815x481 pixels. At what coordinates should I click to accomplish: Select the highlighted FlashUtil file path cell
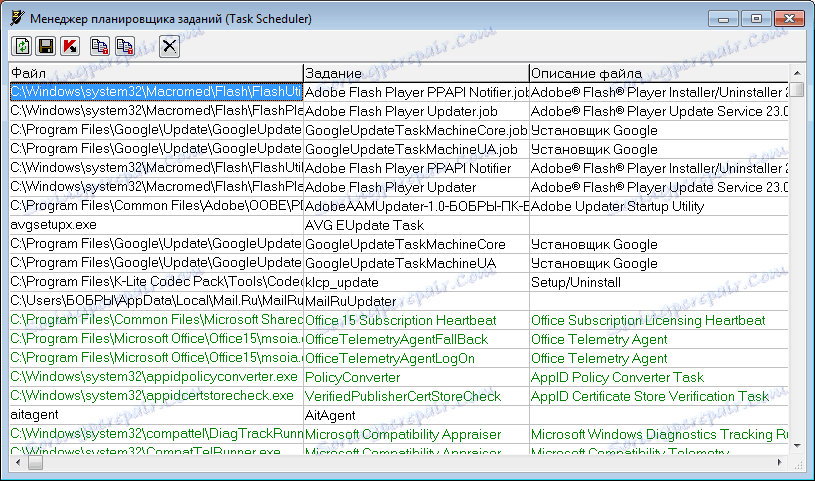point(156,92)
